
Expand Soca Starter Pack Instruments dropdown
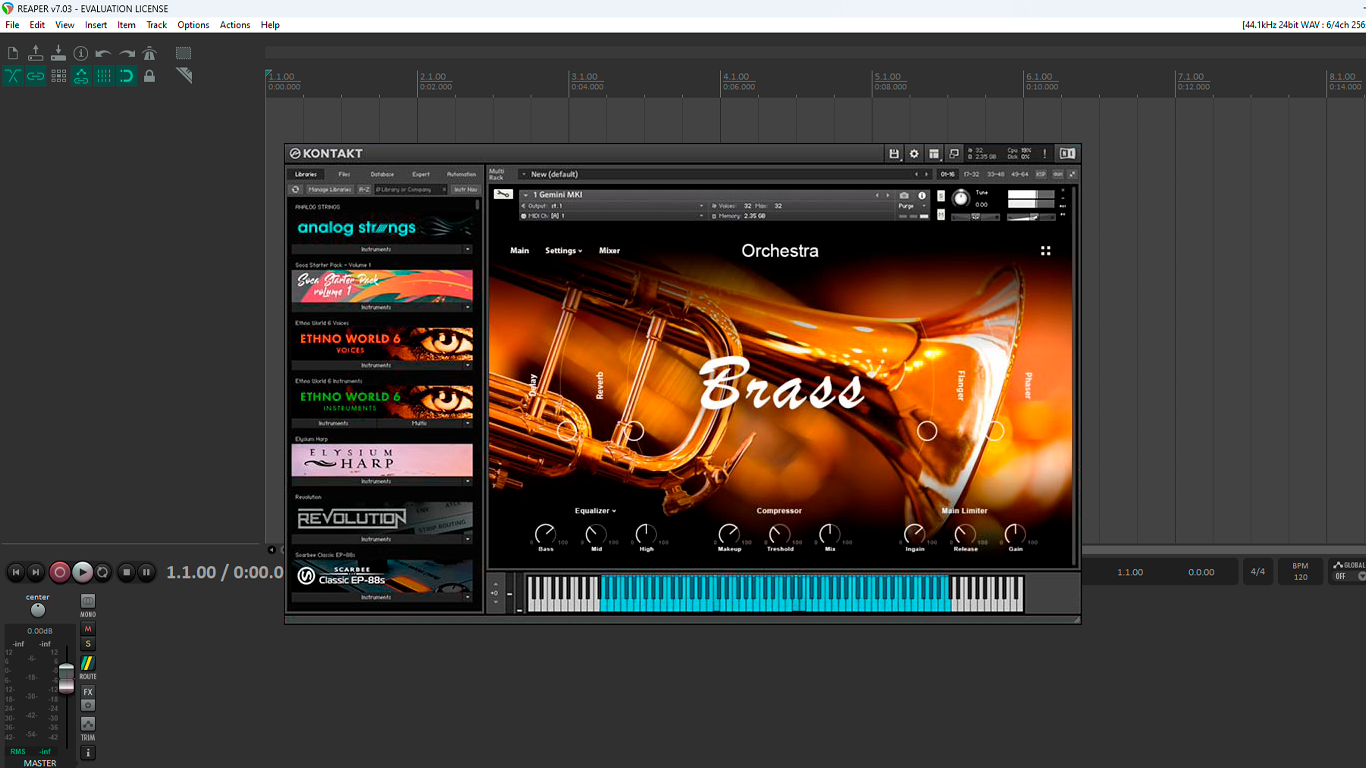[467, 308]
